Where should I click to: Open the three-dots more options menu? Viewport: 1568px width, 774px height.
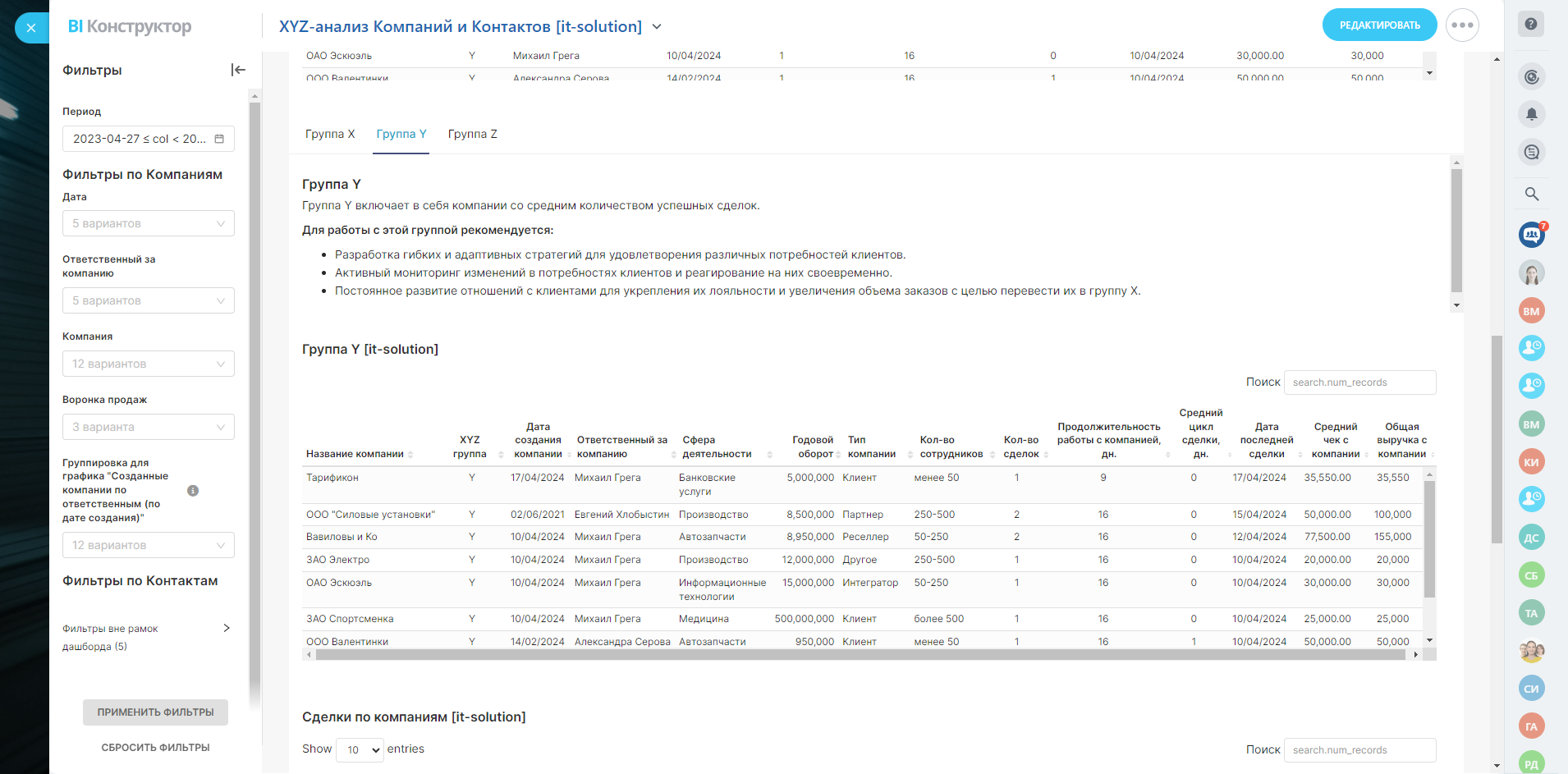[1462, 25]
